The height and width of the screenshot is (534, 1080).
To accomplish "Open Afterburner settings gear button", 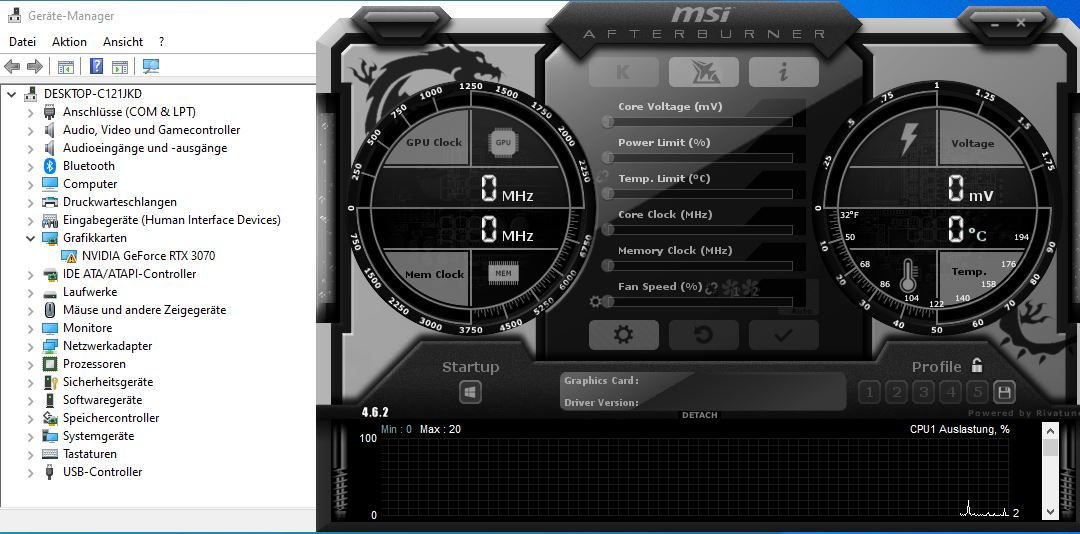I will pos(623,335).
